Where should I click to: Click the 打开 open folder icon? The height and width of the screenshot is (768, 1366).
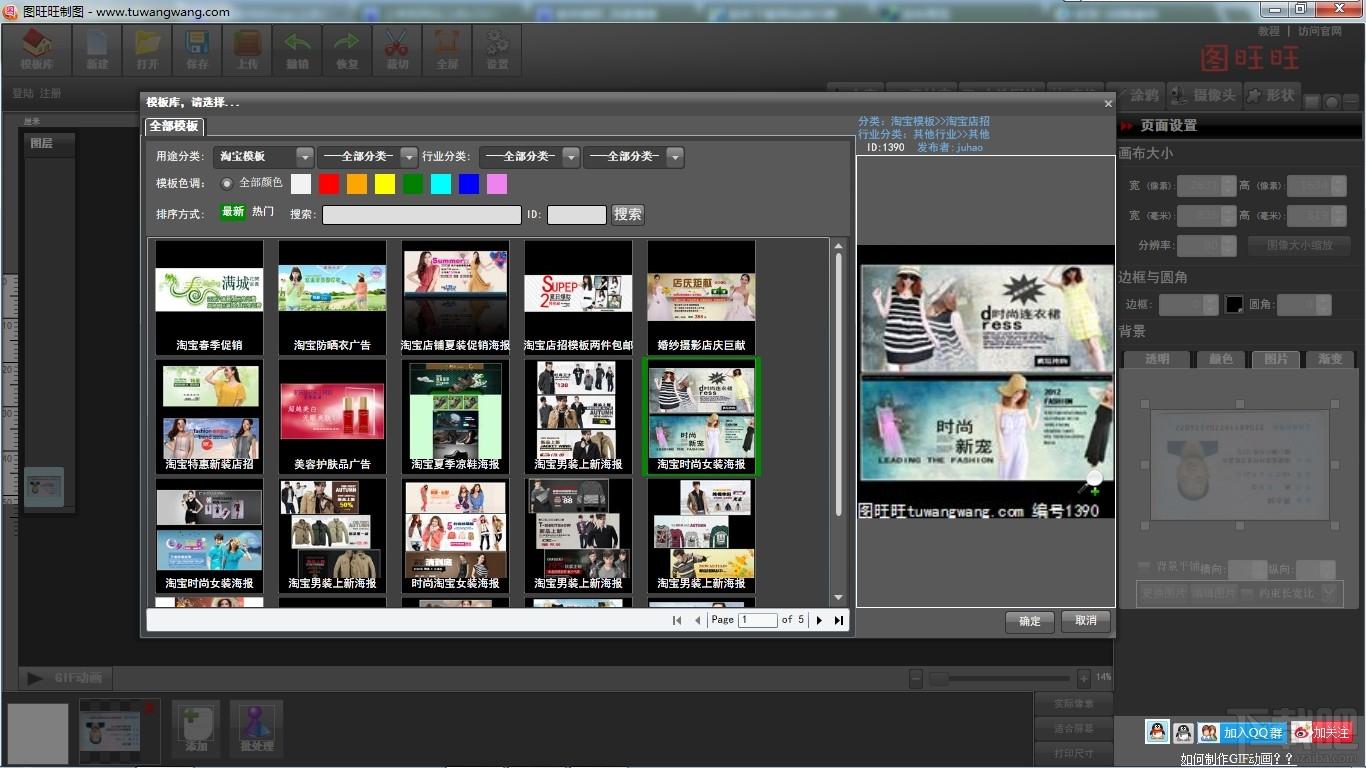(148, 49)
